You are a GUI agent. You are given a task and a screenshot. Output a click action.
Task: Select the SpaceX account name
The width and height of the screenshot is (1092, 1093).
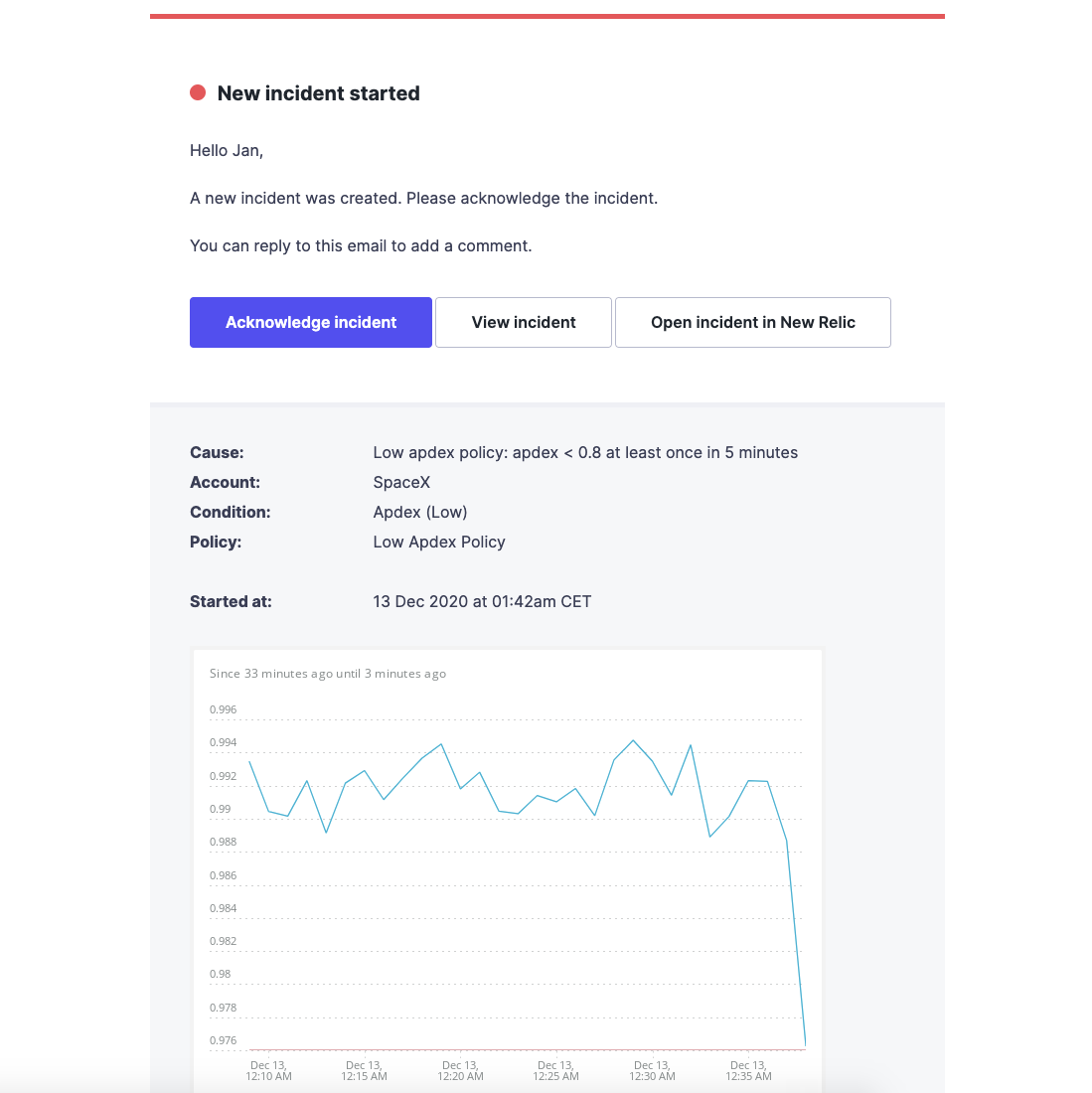point(401,483)
